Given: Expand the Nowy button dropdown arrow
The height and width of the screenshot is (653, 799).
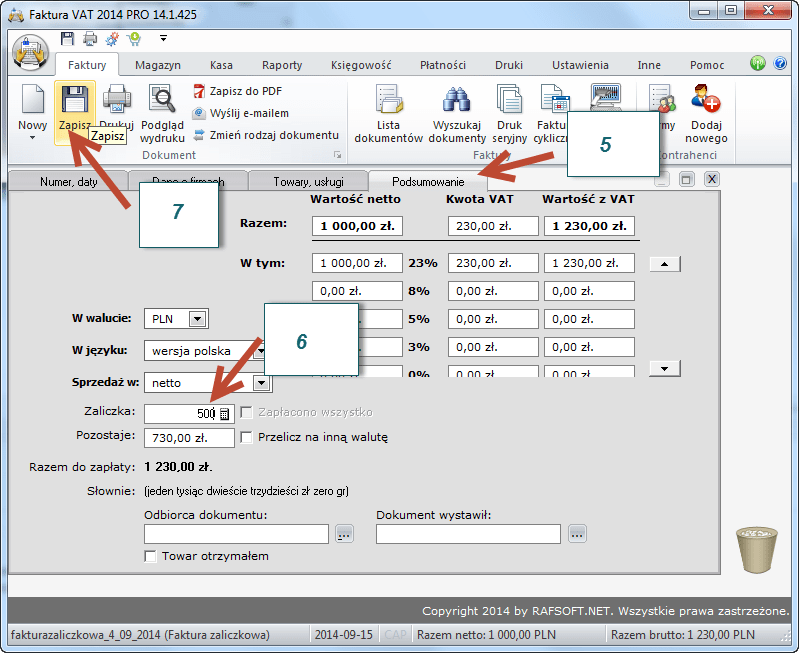Looking at the screenshot, I should [x=33, y=138].
